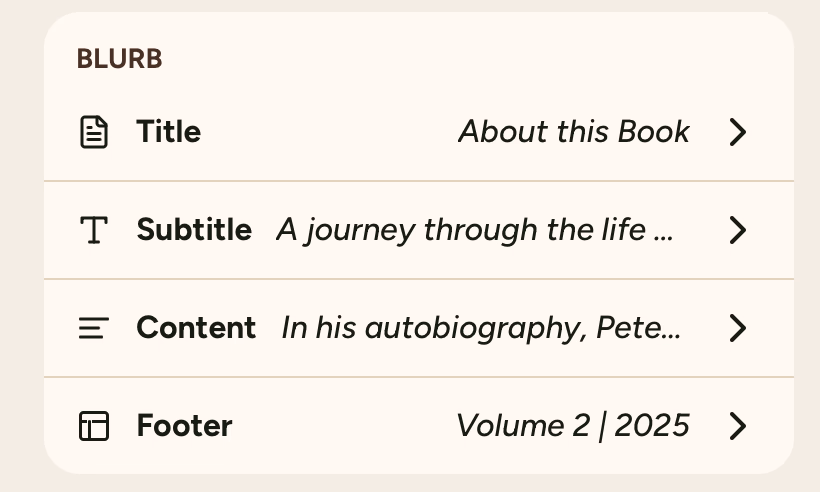Select the bold Footer label
Screen dimensions: 820x492
click(x=184, y=426)
